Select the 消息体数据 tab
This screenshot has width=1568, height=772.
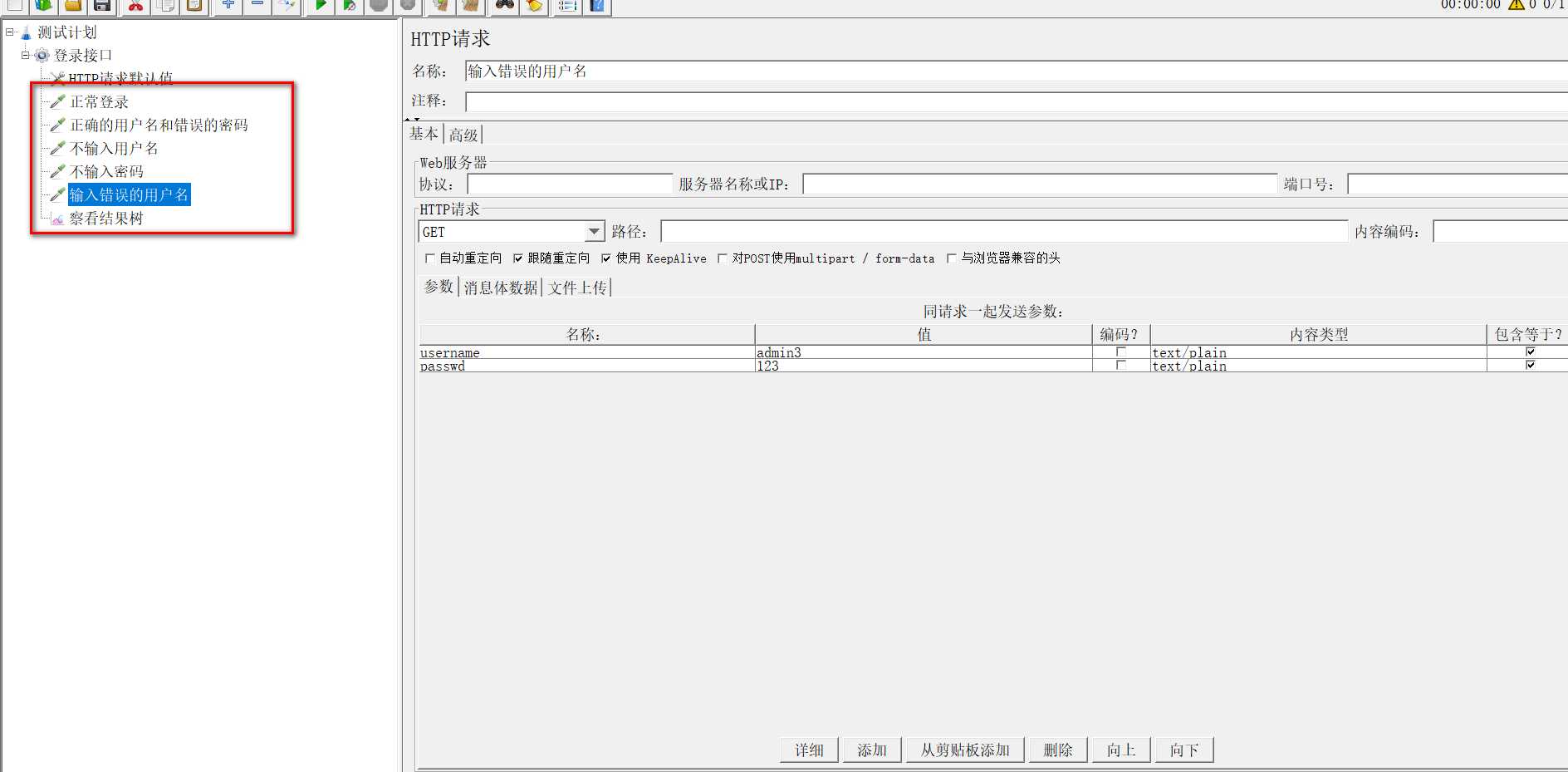(501, 288)
